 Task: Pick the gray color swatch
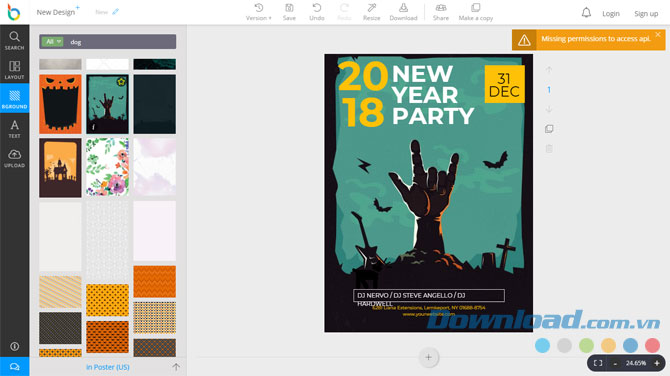click(564, 345)
